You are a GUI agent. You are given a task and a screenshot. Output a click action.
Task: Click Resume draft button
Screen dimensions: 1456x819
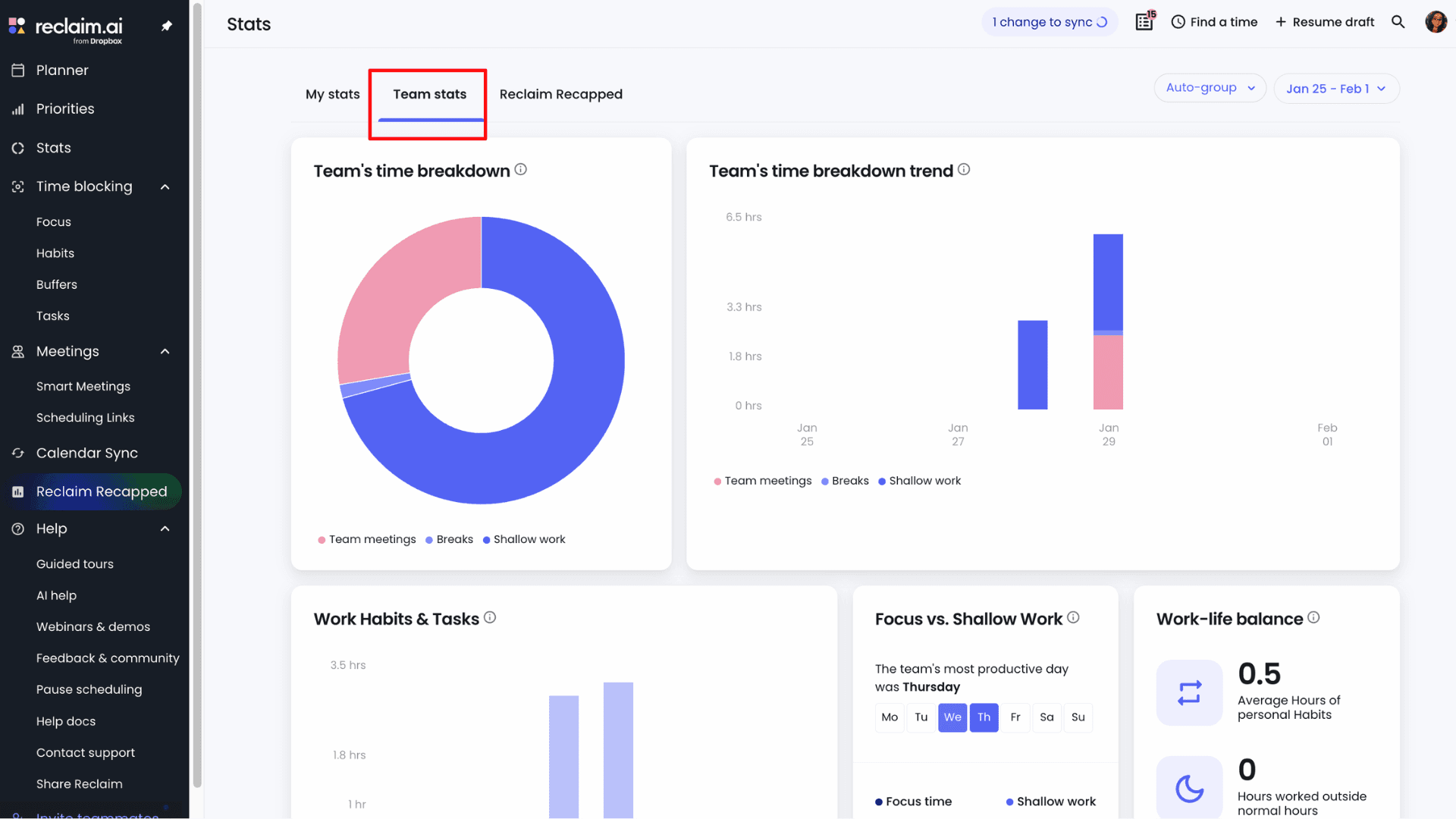[x=1324, y=22]
